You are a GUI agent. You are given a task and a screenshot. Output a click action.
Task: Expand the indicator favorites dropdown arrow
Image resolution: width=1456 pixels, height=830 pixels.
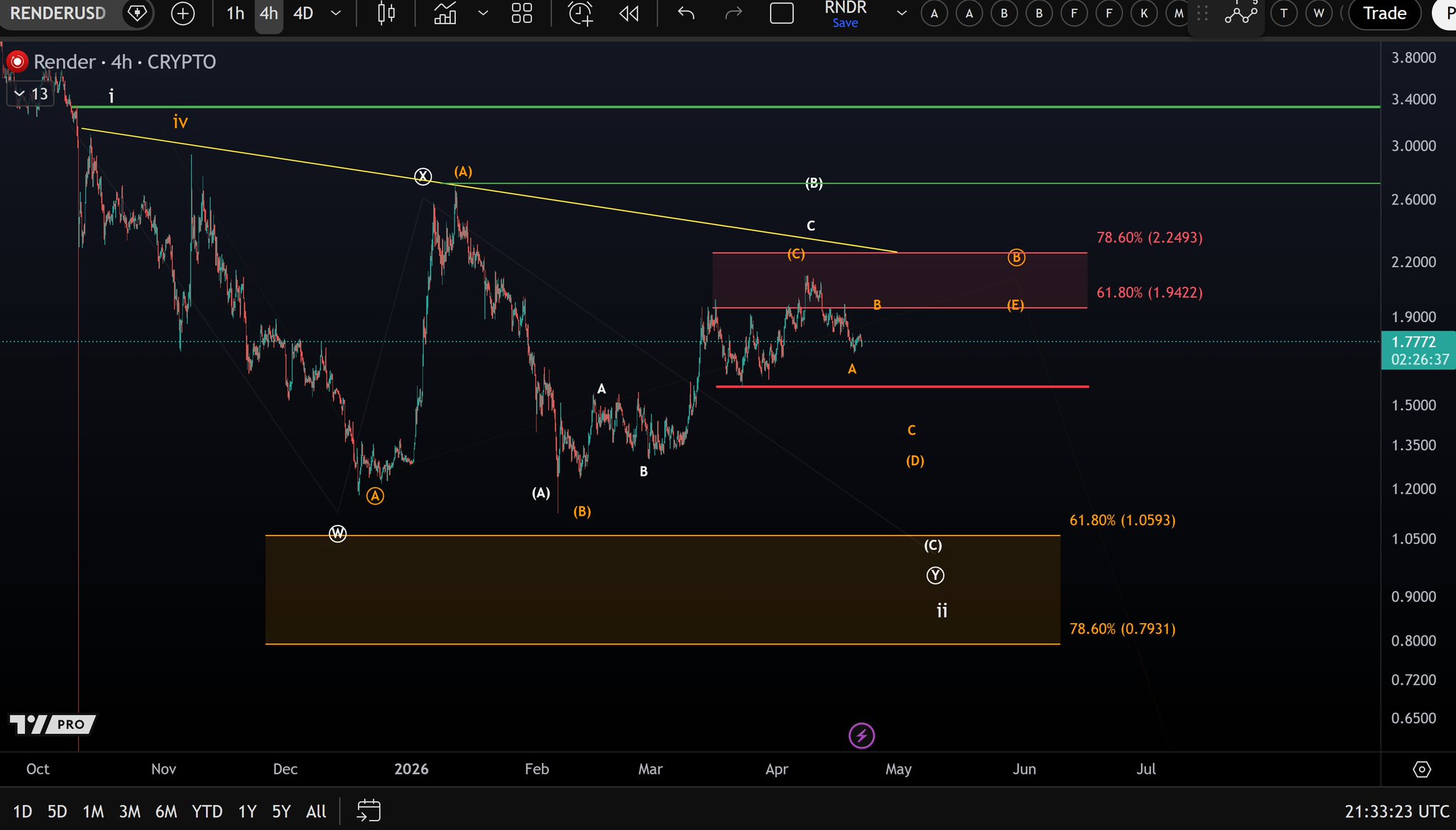pyautogui.click(x=483, y=14)
